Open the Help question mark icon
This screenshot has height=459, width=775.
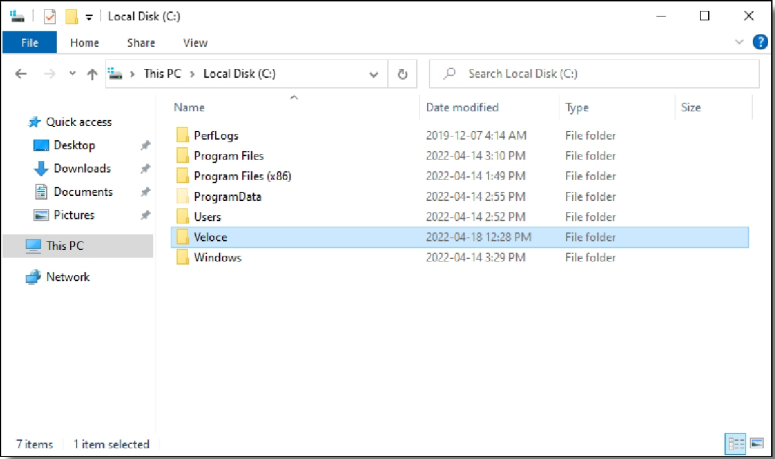758,42
